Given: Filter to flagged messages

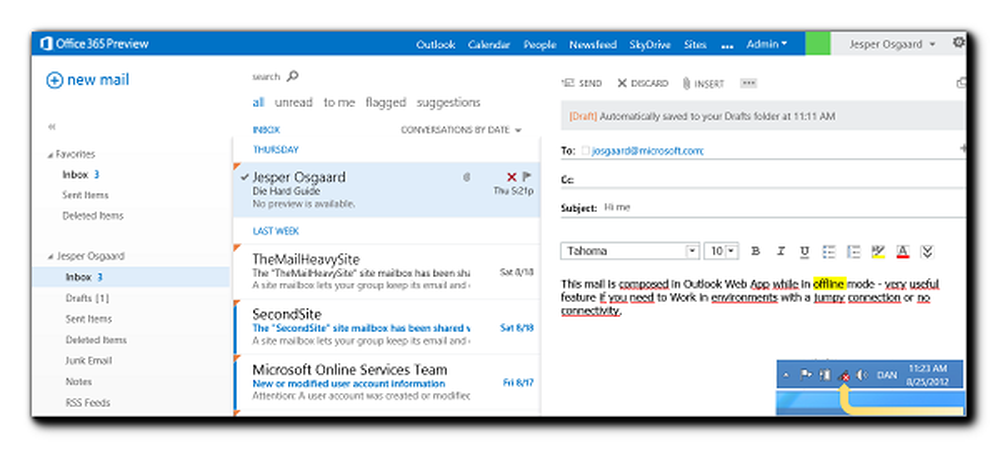Looking at the screenshot, I should [386, 102].
